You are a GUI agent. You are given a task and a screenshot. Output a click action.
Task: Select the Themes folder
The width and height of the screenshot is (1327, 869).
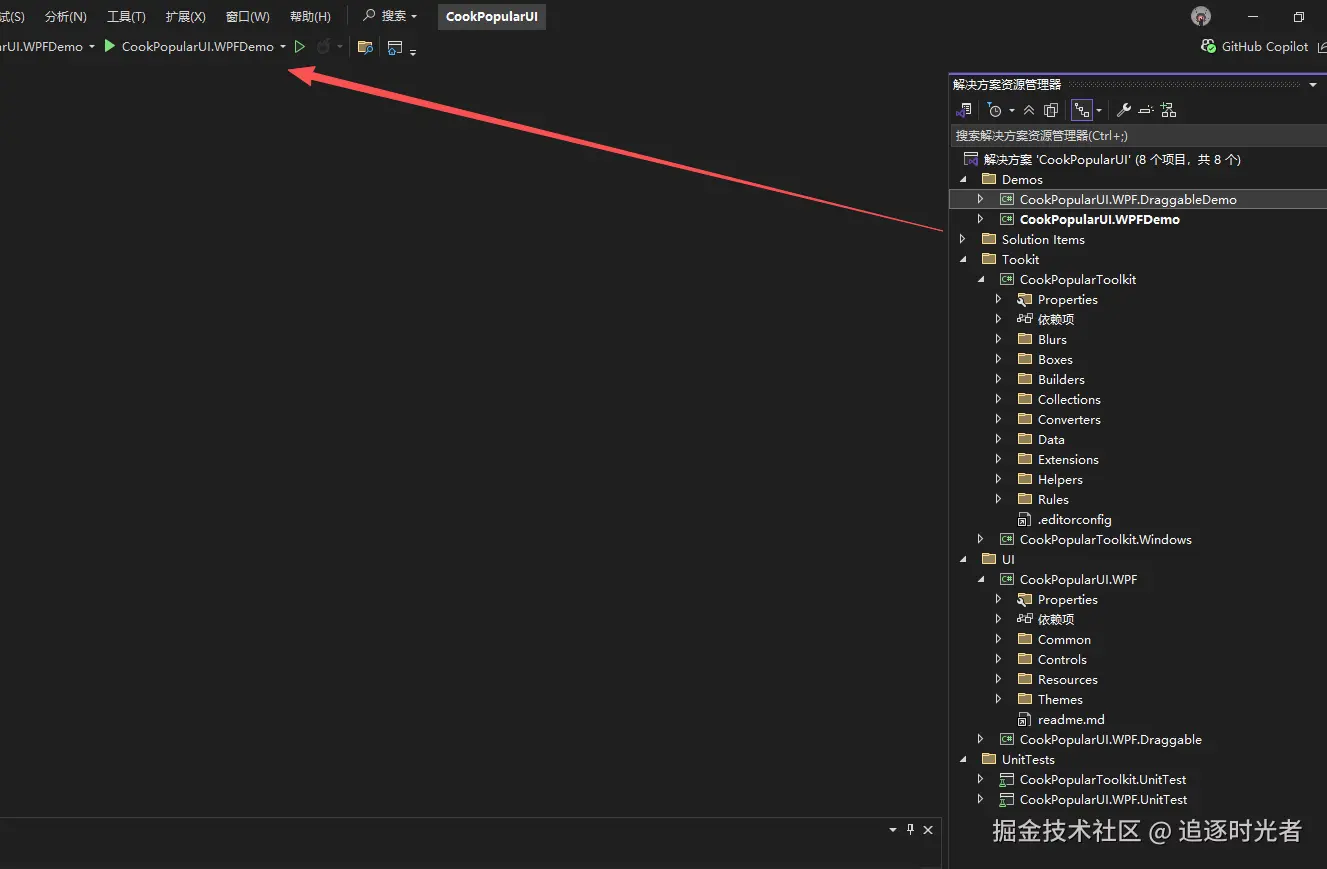[x=1060, y=700]
